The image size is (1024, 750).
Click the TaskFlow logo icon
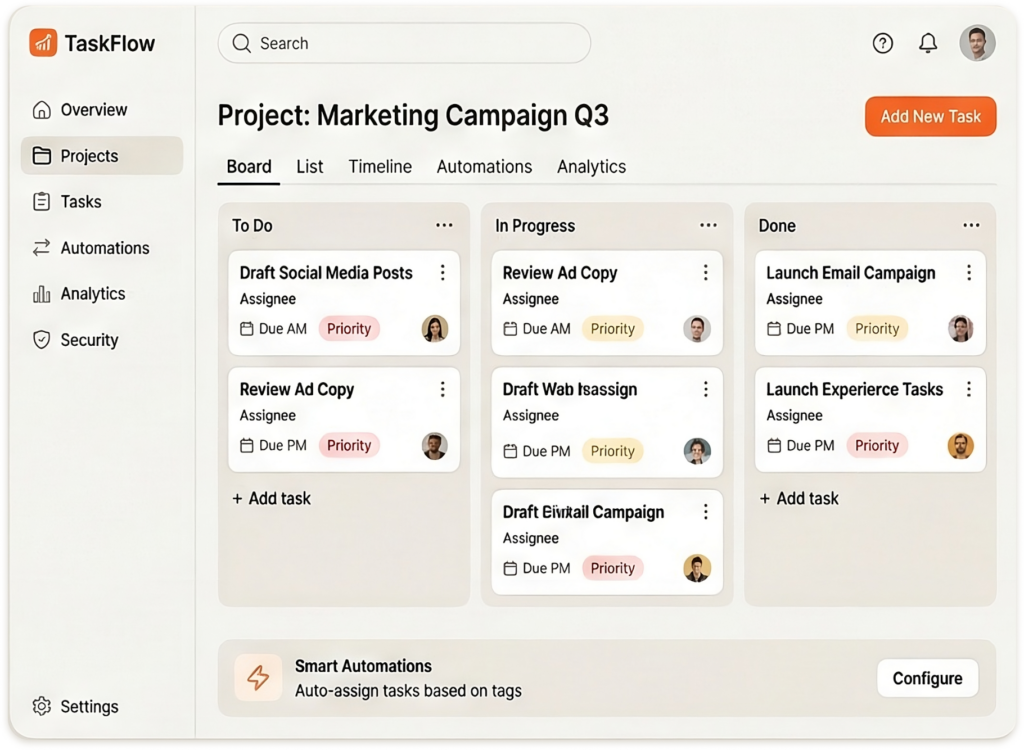43,43
